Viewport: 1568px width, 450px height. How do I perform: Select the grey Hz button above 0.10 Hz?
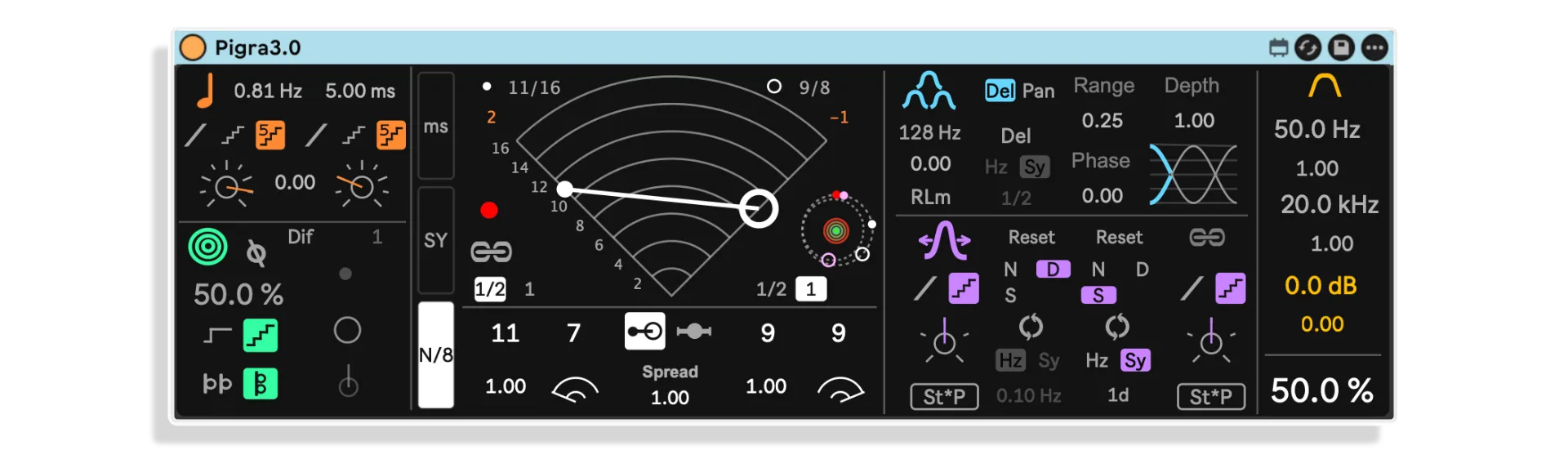(1010, 361)
